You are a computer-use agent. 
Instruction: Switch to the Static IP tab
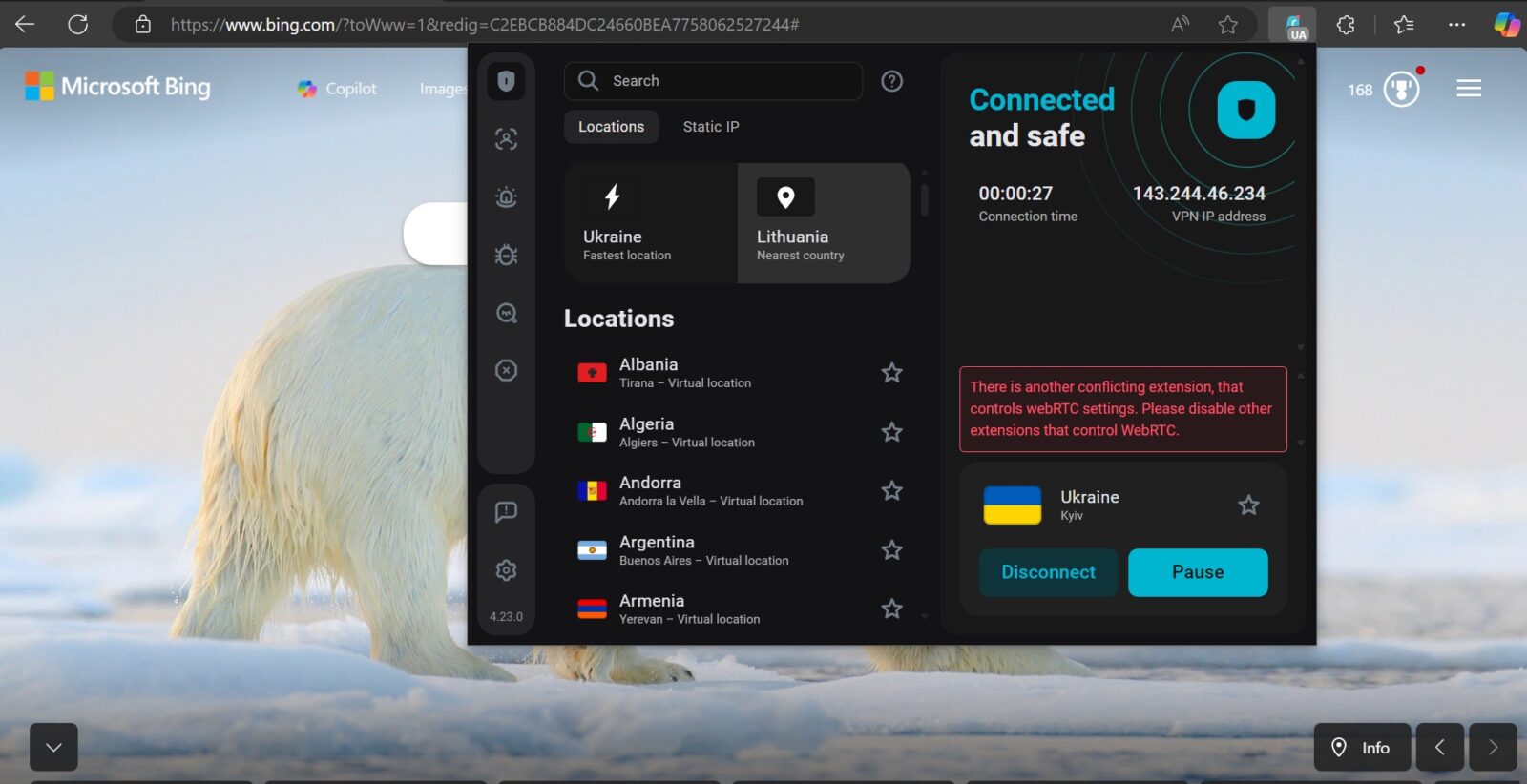click(x=711, y=127)
